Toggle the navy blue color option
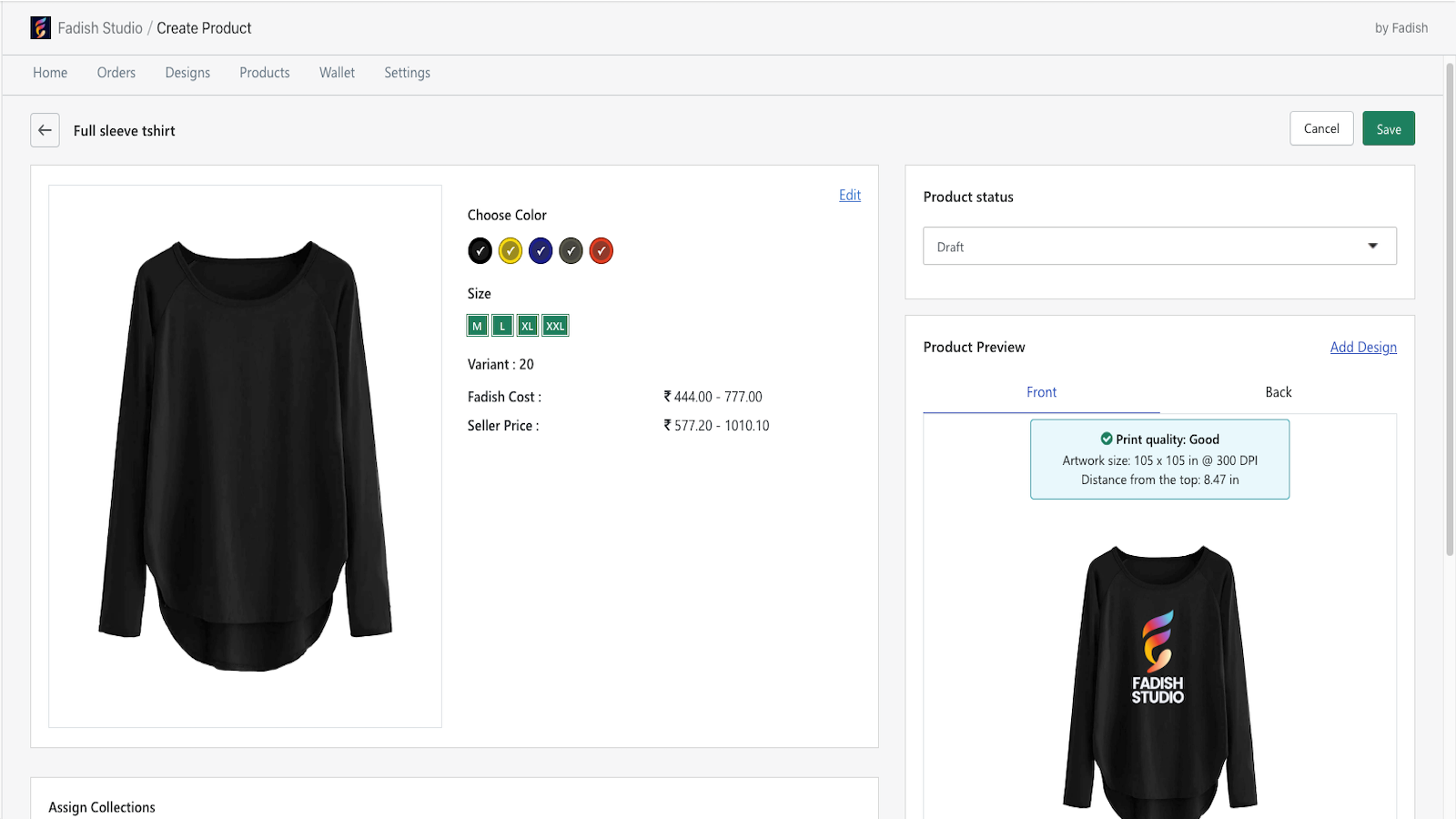1456x819 pixels. (x=541, y=250)
